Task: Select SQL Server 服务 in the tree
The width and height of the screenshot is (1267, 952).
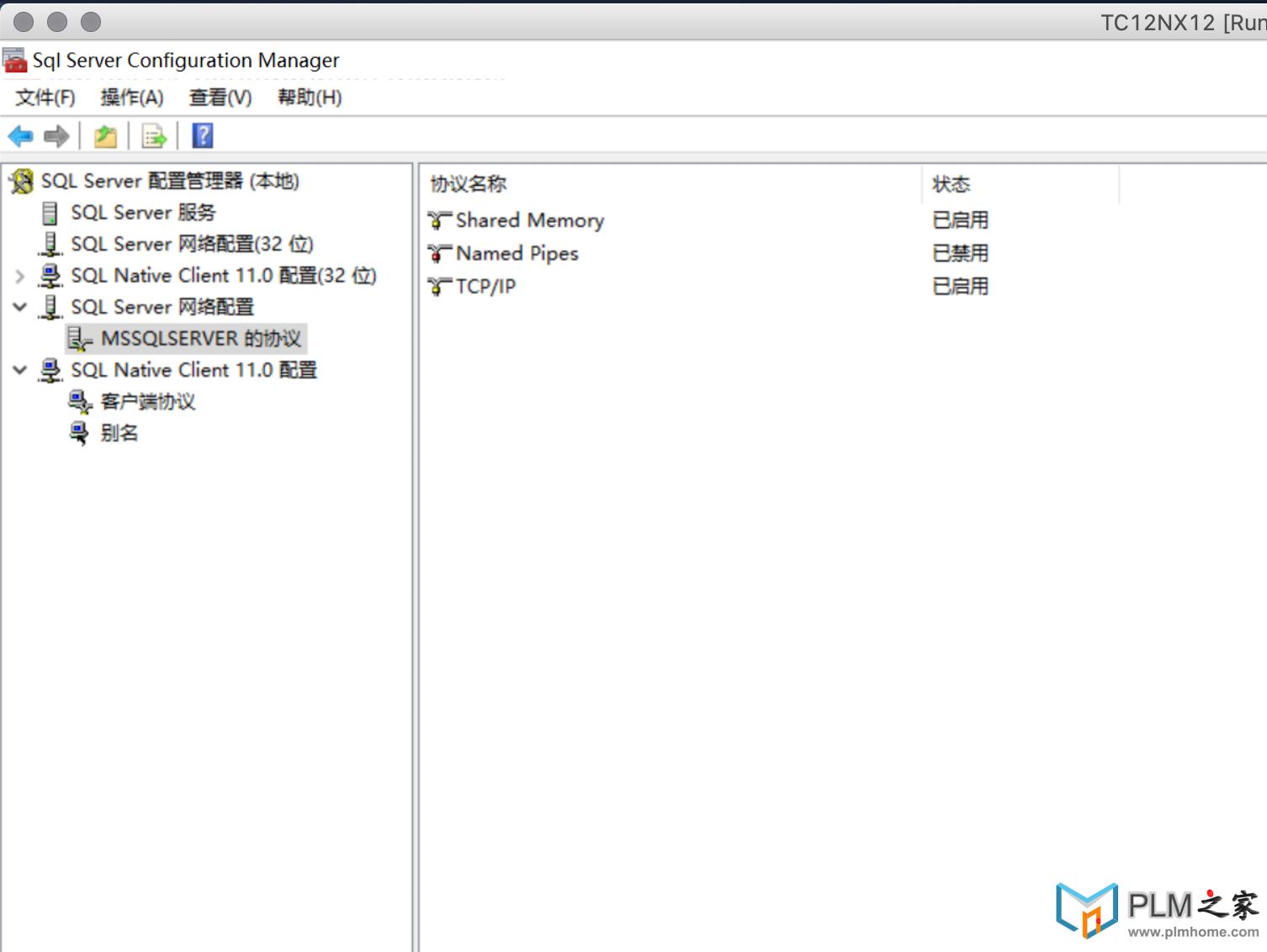Action: (143, 213)
